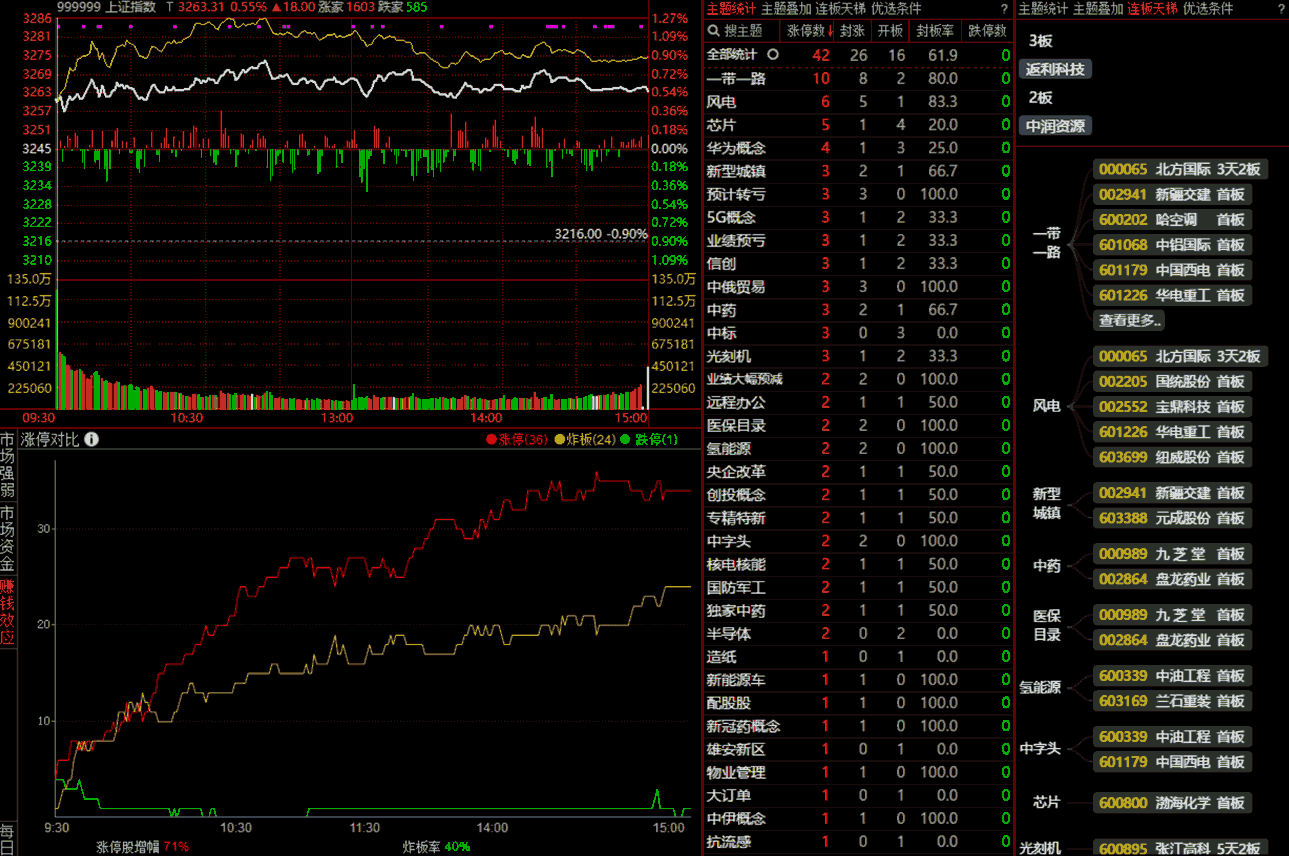1289x856 pixels.
Task: Open 连板天梯 tab above the 搜主题 table
Action: [x=841, y=8]
